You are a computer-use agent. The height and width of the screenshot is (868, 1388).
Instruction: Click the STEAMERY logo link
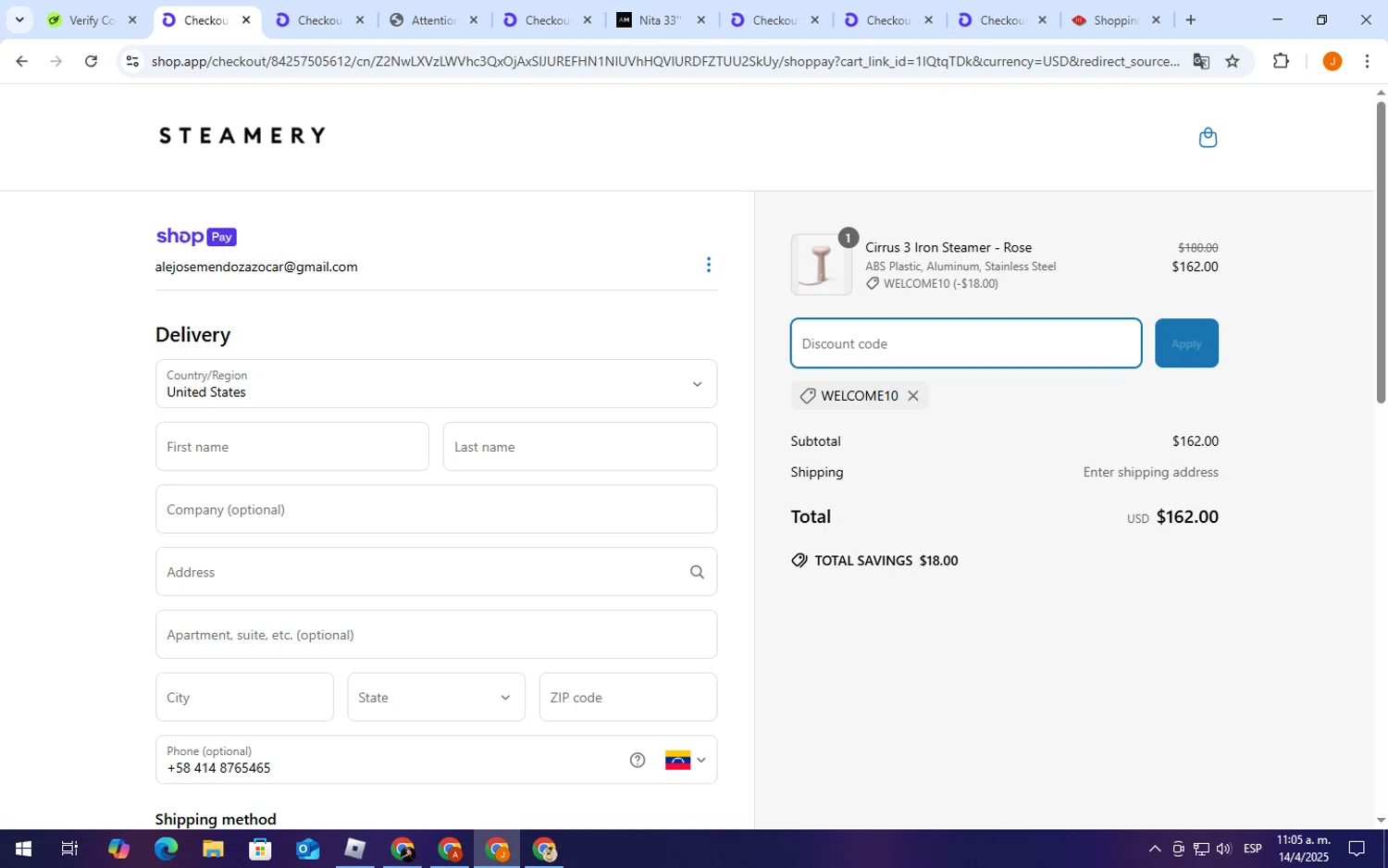(x=242, y=136)
